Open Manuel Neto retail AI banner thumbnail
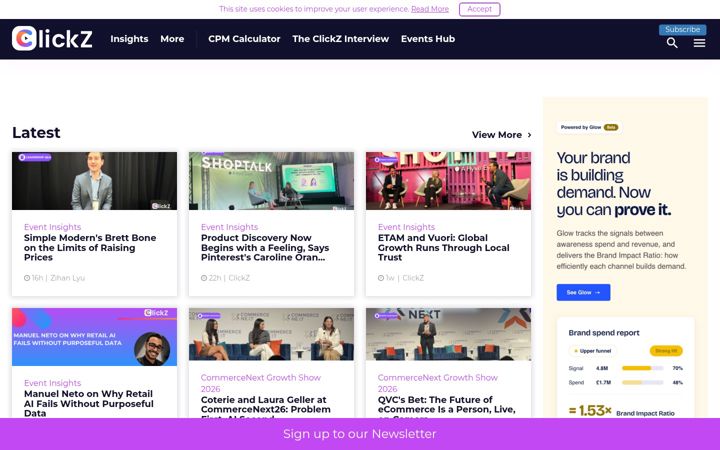The width and height of the screenshot is (720, 450). [x=94, y=337]
